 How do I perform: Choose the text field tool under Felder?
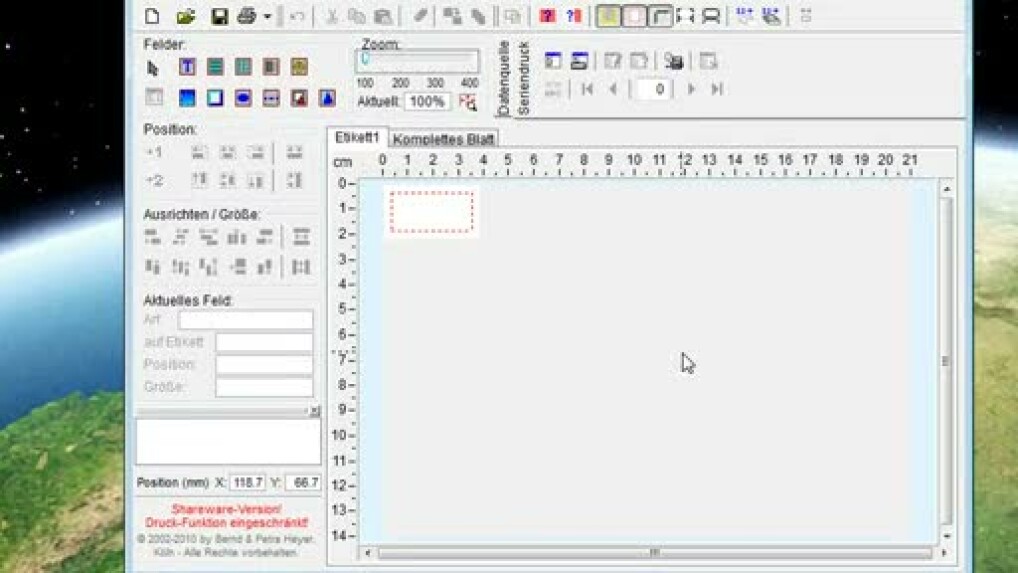pos(187,67)
